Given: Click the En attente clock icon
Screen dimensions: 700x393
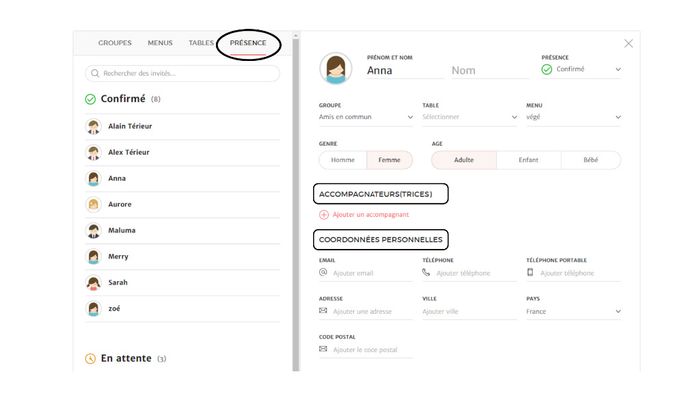Looking at the screenshot, I should 90,359.
